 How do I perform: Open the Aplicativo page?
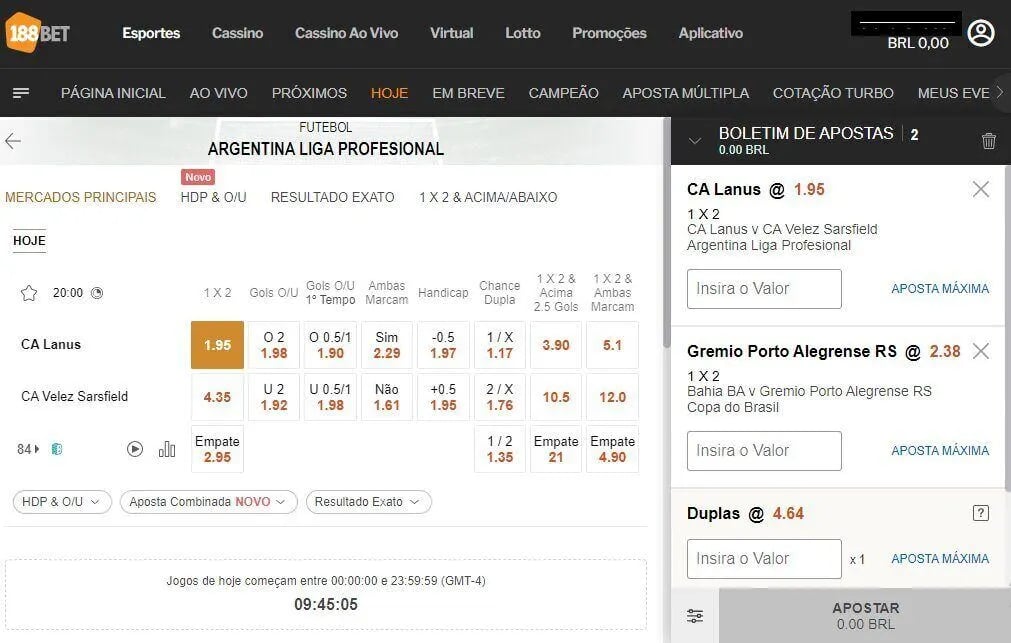711,33
